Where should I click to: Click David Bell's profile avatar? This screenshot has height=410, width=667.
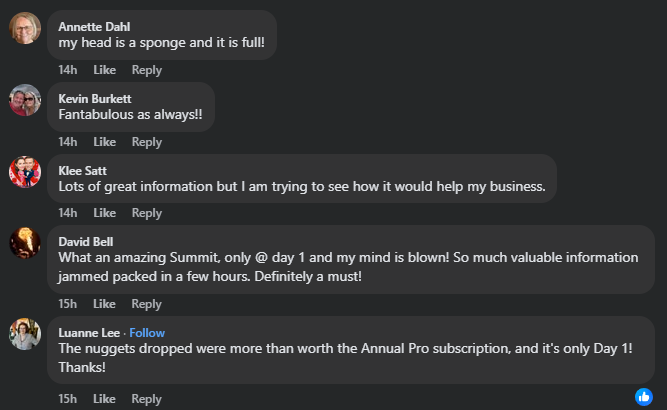coord(25,243)
